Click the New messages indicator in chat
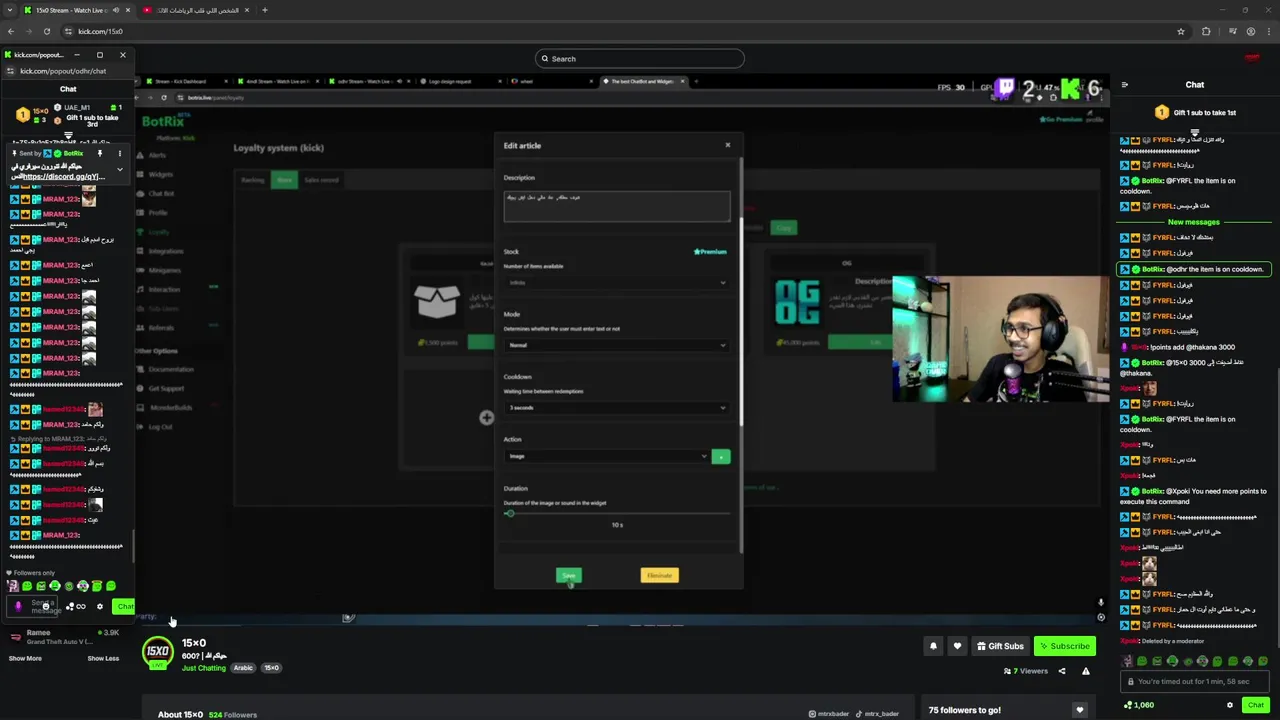Viewport: 1280px width, 720px height. [x=1194, y=222]
